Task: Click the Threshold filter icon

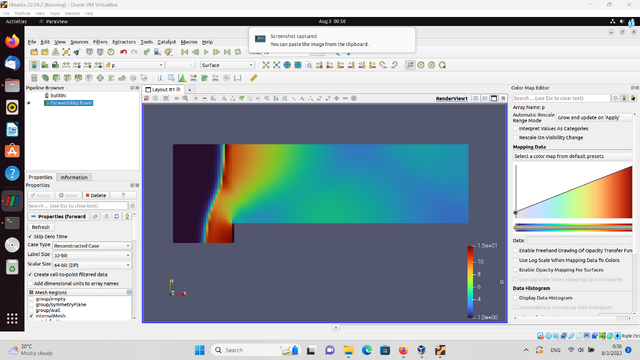Action: click(x=78, y=78)
